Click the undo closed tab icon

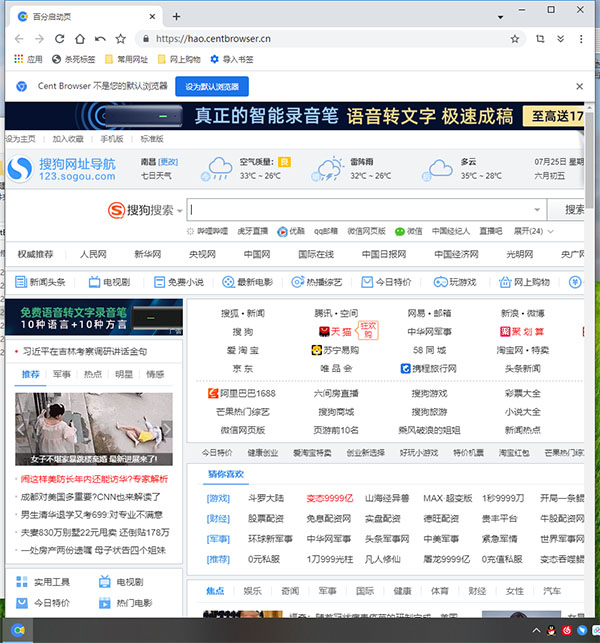[100, 39]
